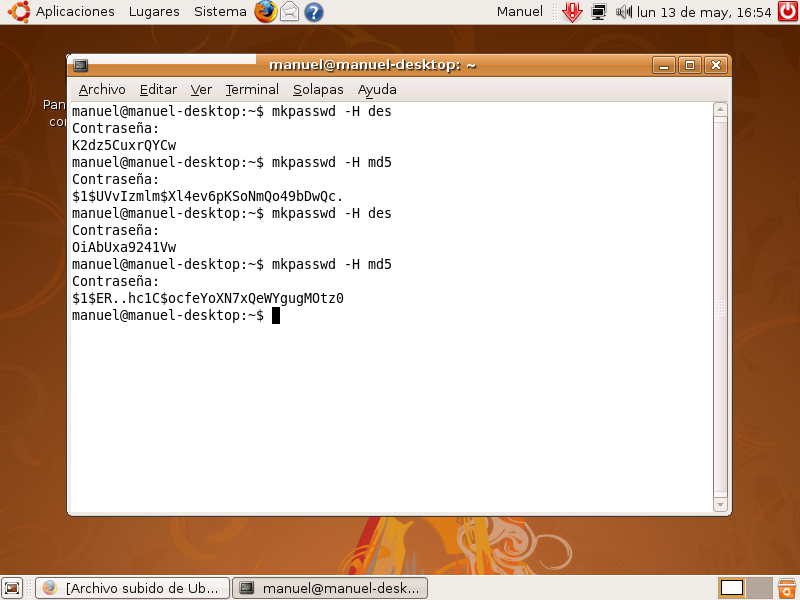Open the Terminal menu in the terminal window
Screen dimensions: 800x600
click(x=251, y=89)
